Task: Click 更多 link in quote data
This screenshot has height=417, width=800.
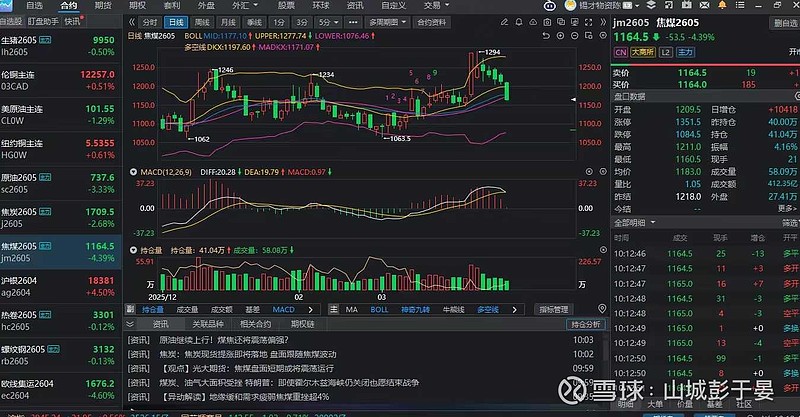Action: pyautogui.click(x=787, y=208)
